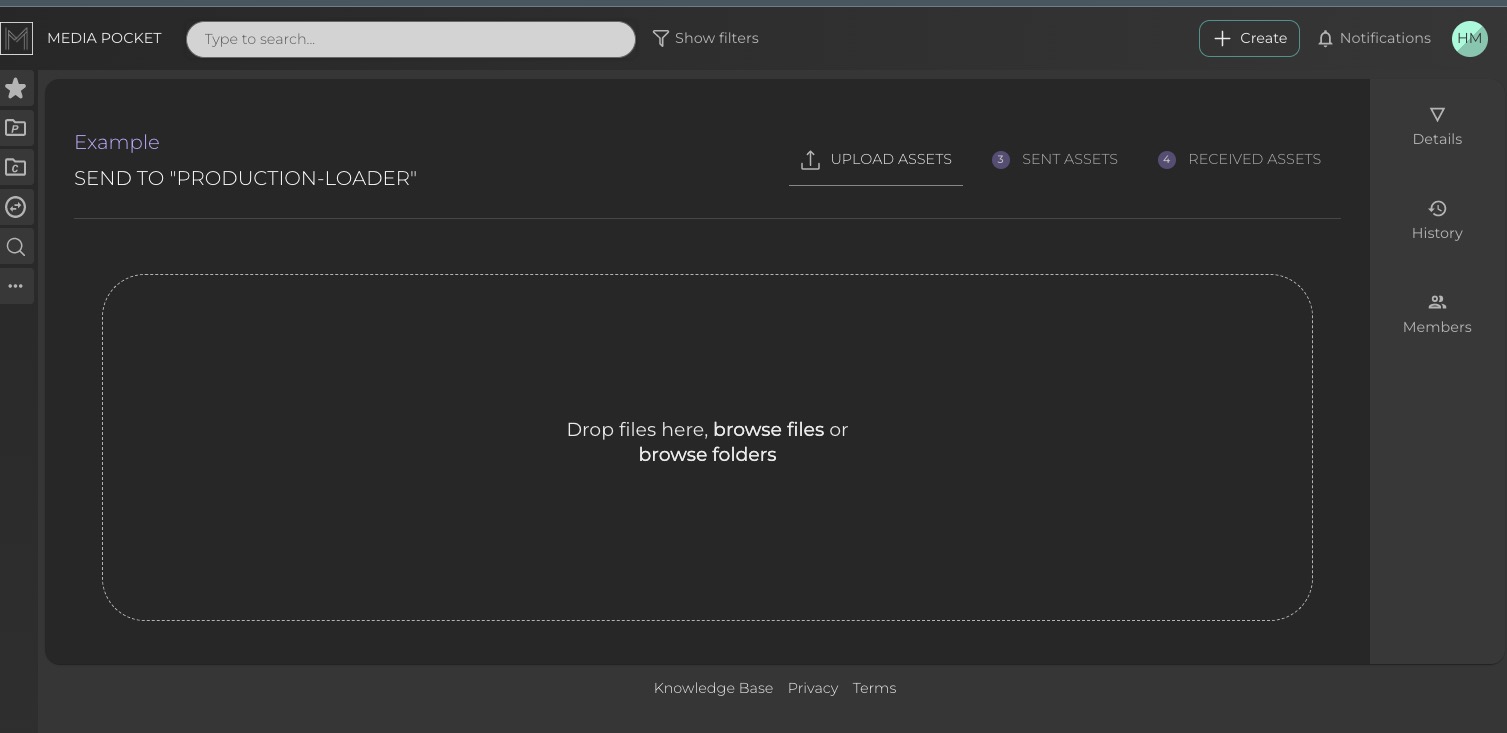Open the three-dots more menu in the sidebar
1507x733 pixels.
click(16, 286)
